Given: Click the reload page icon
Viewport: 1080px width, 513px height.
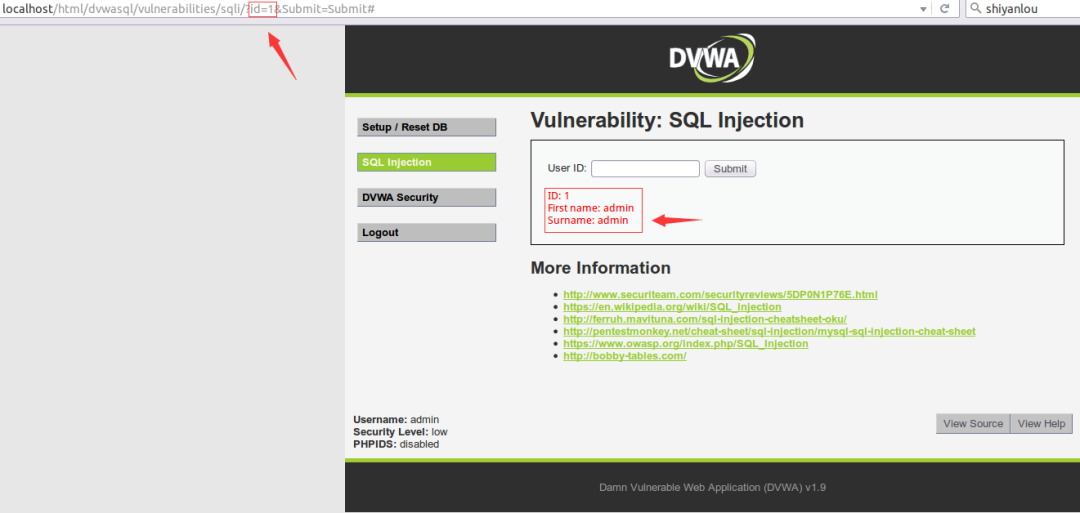Looking at the screenshot, I should (x=944, y=9).
